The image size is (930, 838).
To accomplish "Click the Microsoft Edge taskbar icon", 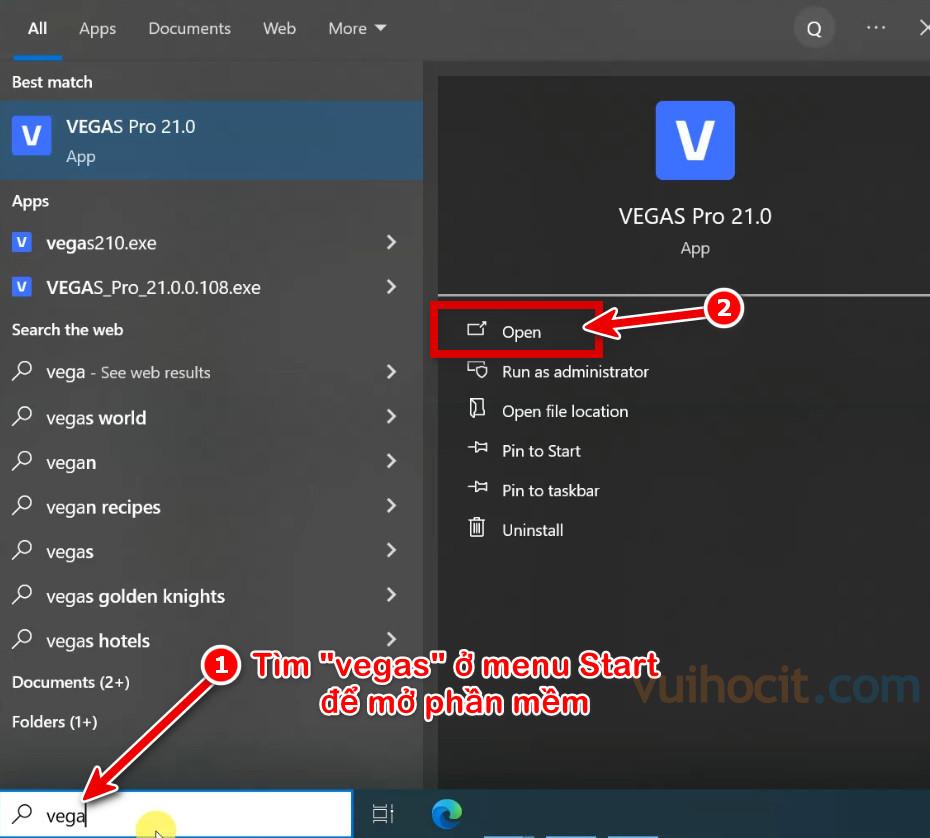I will [446, 814].
